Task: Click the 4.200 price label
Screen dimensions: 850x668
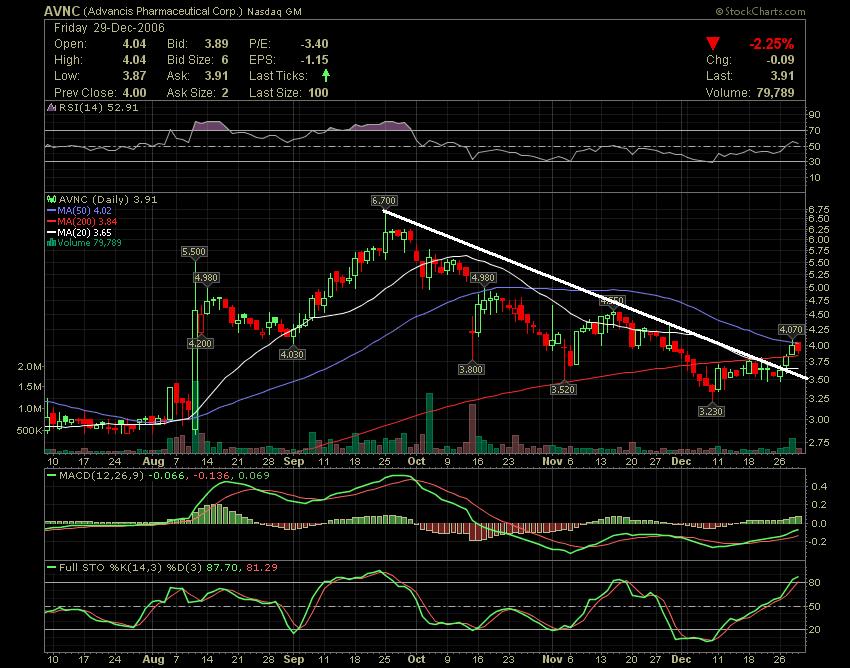Action: [200, 343]
